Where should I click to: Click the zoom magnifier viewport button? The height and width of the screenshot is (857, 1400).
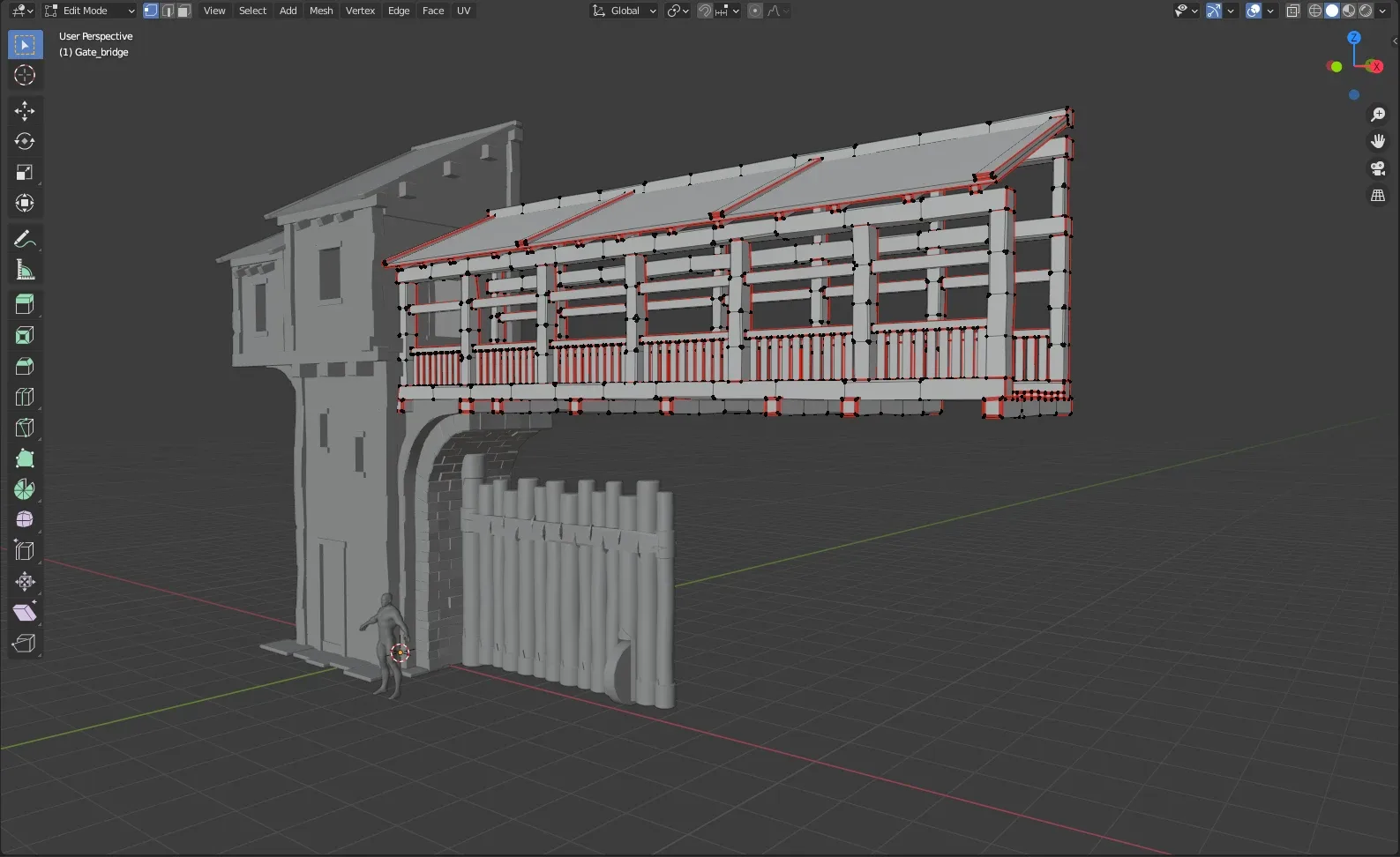[x=1377, y=115]
